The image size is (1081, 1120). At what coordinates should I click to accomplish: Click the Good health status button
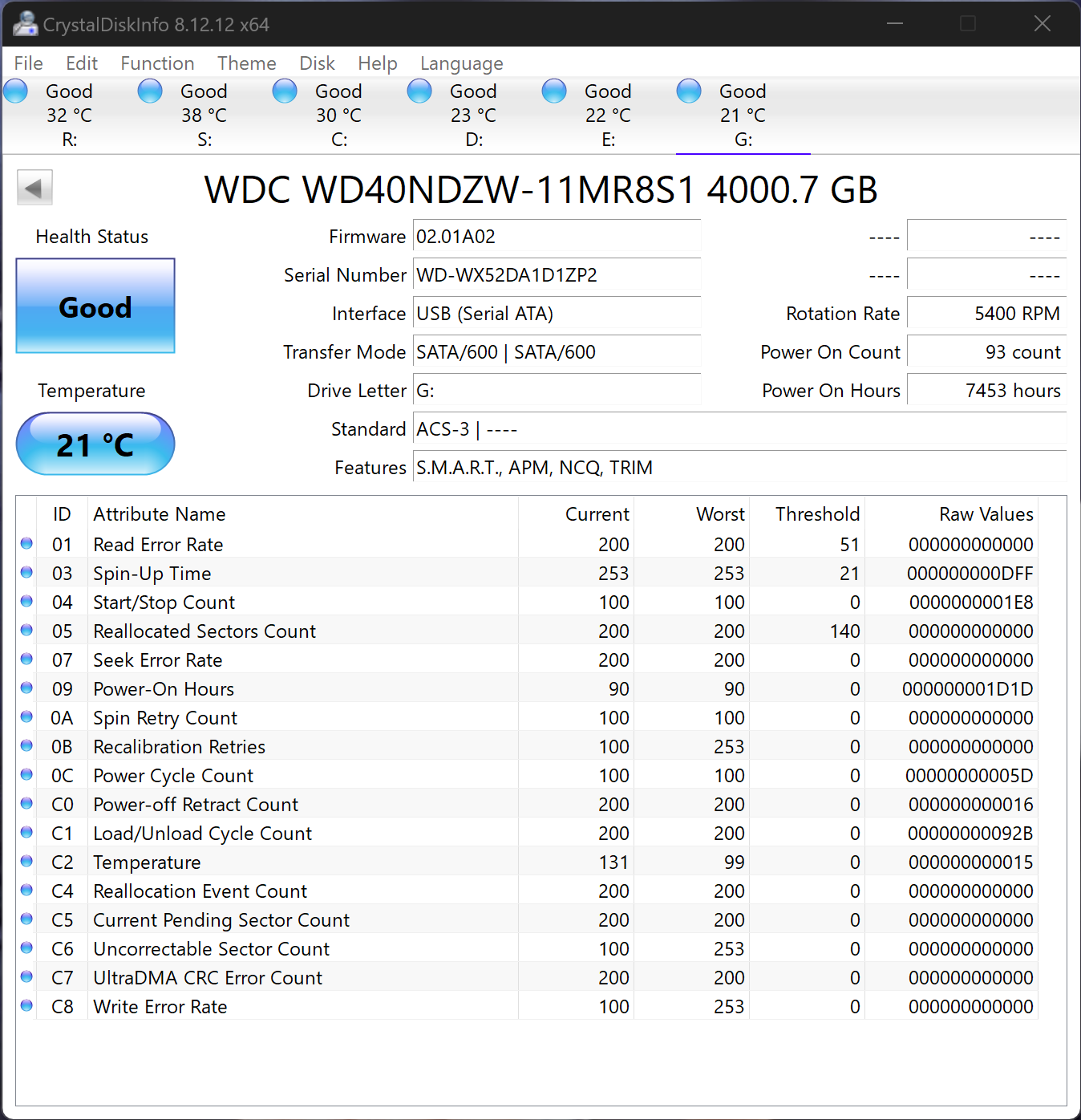pos(95,306)
